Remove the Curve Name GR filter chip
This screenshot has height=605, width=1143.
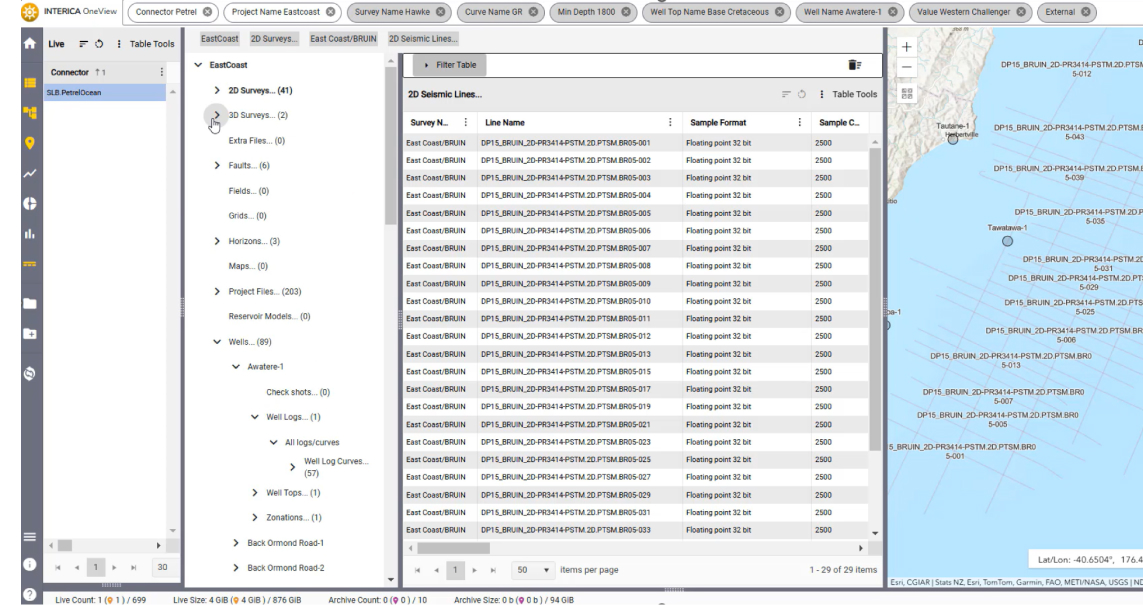(x=533, y=12)
